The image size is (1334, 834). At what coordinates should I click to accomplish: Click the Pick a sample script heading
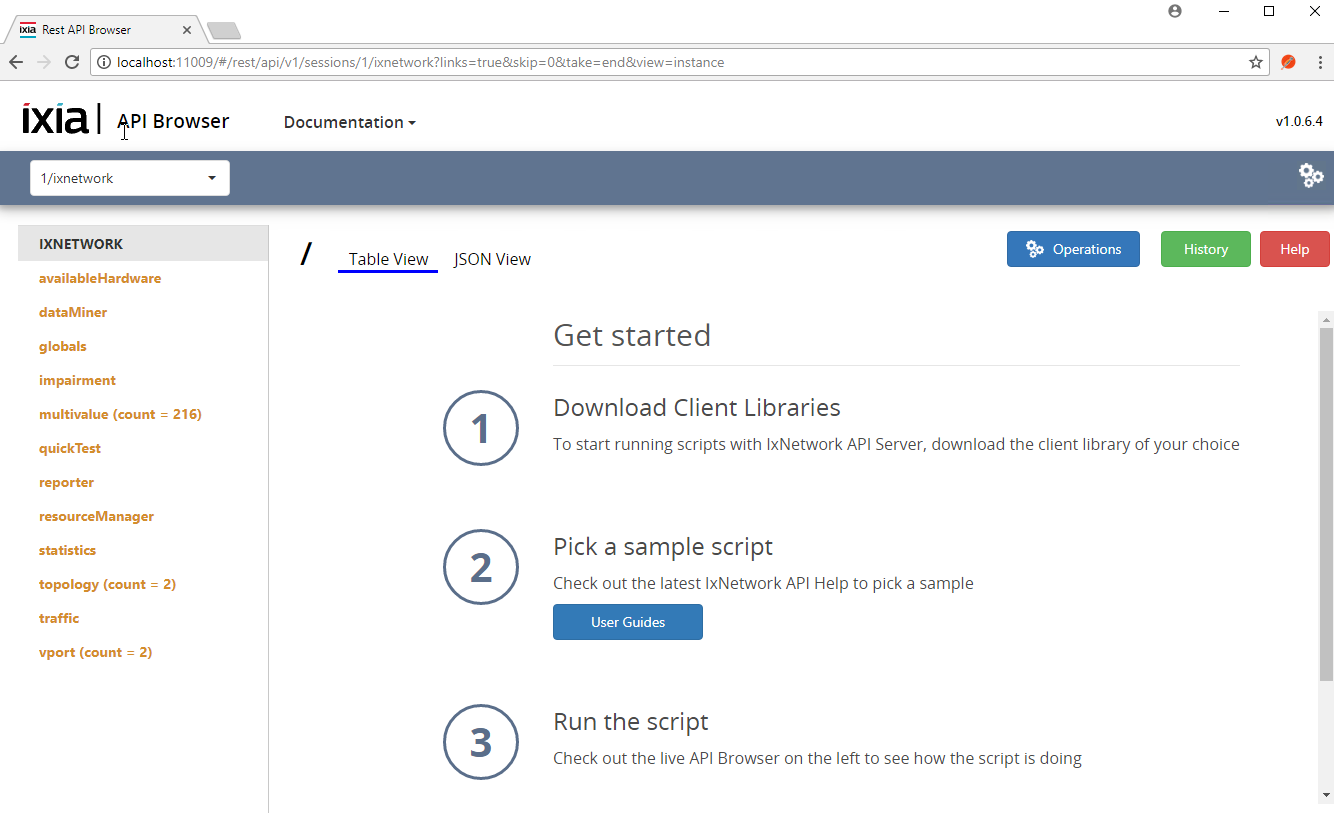click(x=663, y=547)
